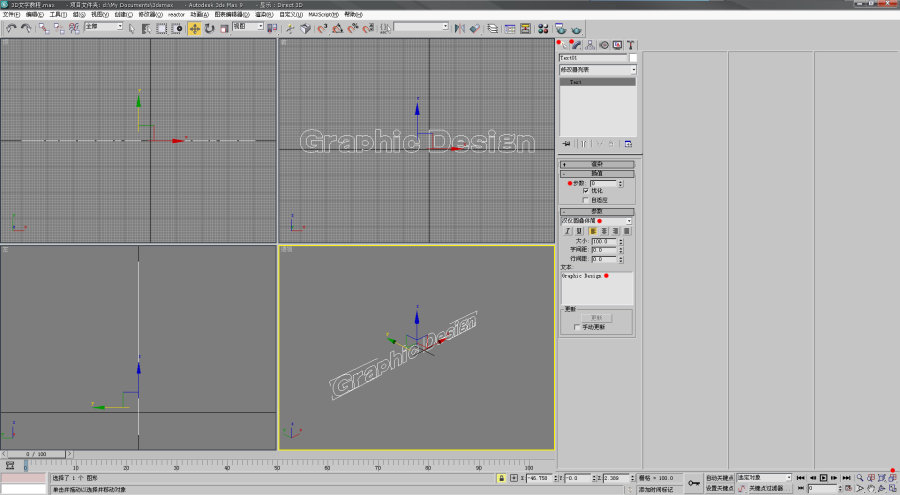Click the 自动关键点 (Auto Key) button
900x495 pixels.
coord(719,478)
